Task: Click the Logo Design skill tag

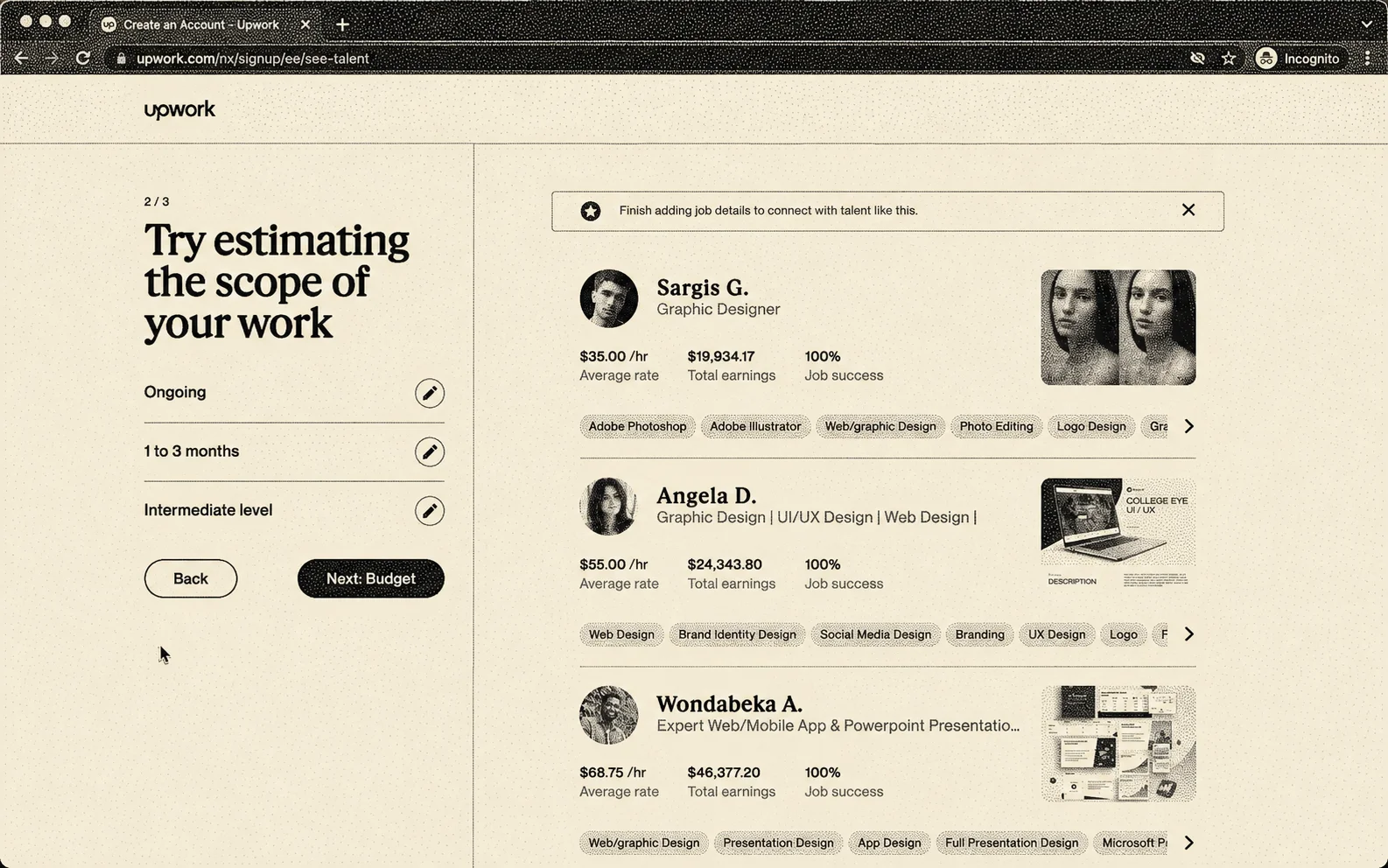Action: [x=1091, y=426]
